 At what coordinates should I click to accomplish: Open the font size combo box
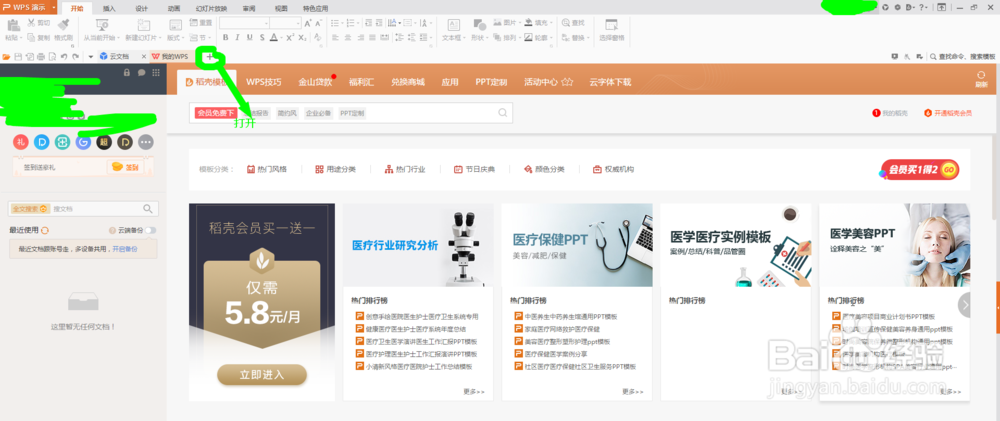[285, 23]
